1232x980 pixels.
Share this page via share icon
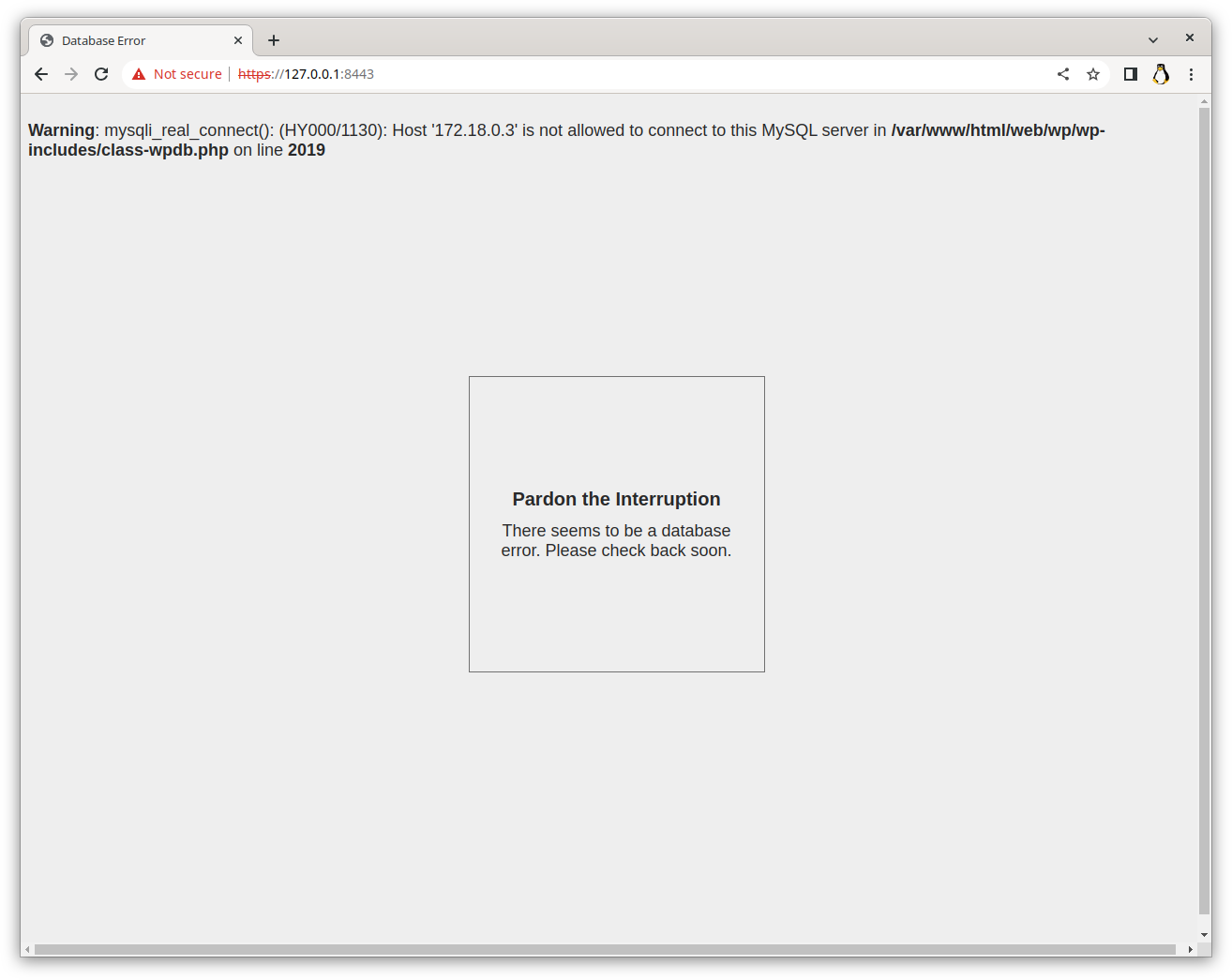tap(1063, 74)
